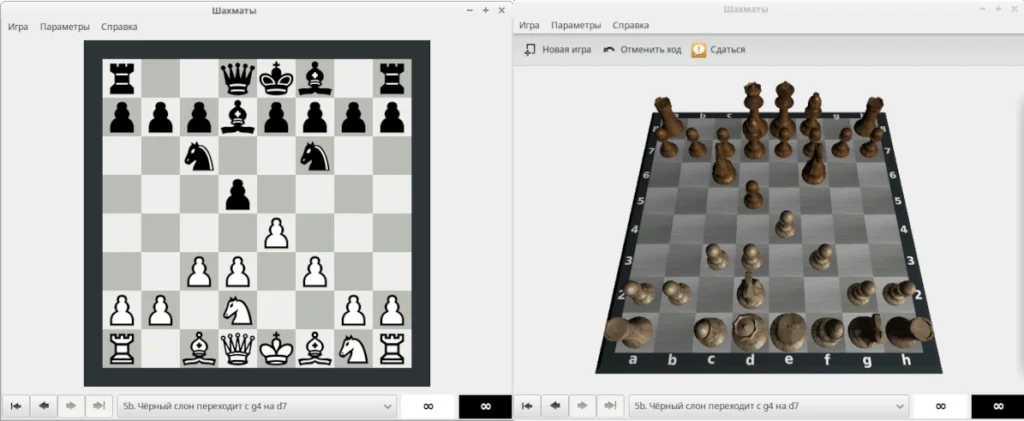Open Параметры menu in right 3D chess window
This screenshot has width=1024, height=421.
coord(576,25)
